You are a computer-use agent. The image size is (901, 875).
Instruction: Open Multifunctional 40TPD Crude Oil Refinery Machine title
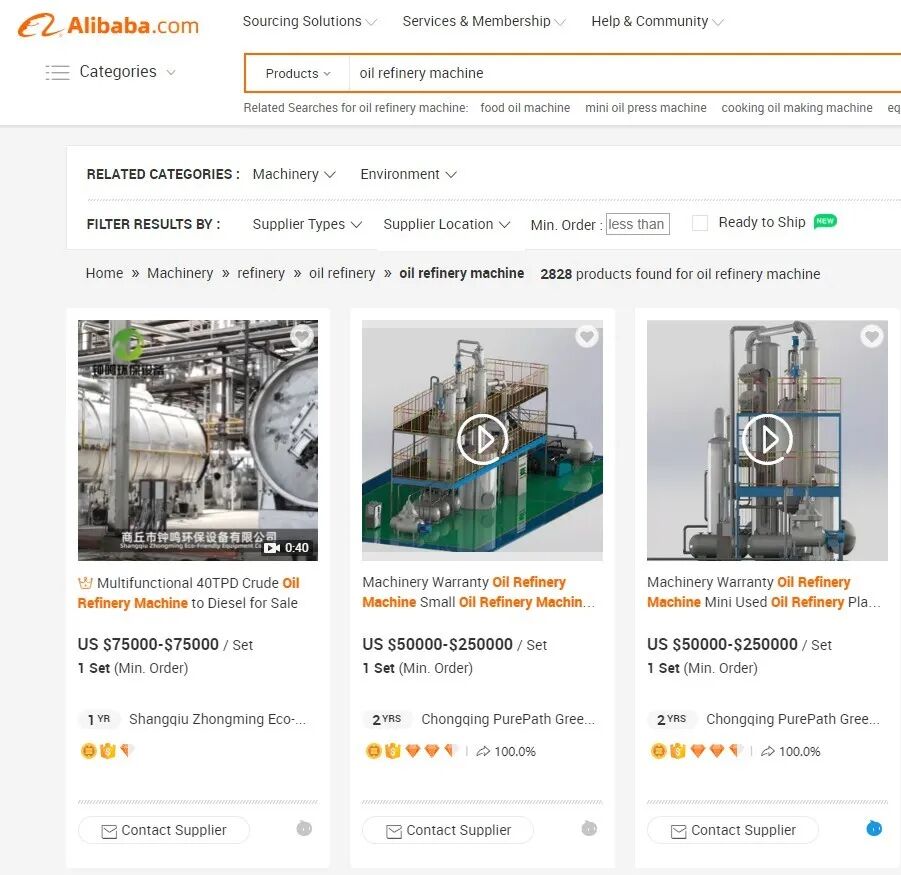pyautogui.click(x=188, y=593)
